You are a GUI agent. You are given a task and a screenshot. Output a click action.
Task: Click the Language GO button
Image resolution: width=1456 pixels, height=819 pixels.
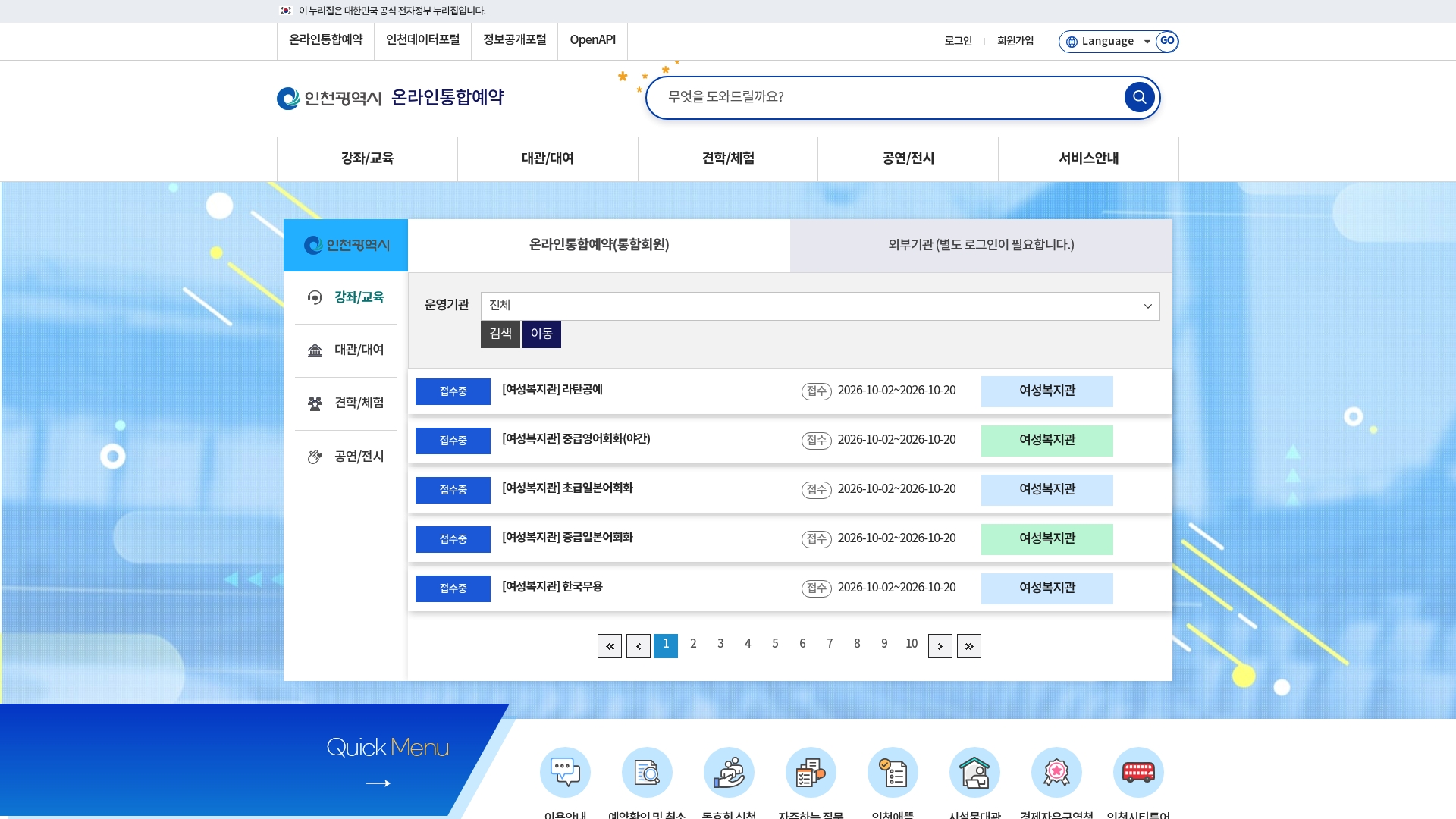pyautogui.click(x=1167, y=41)
